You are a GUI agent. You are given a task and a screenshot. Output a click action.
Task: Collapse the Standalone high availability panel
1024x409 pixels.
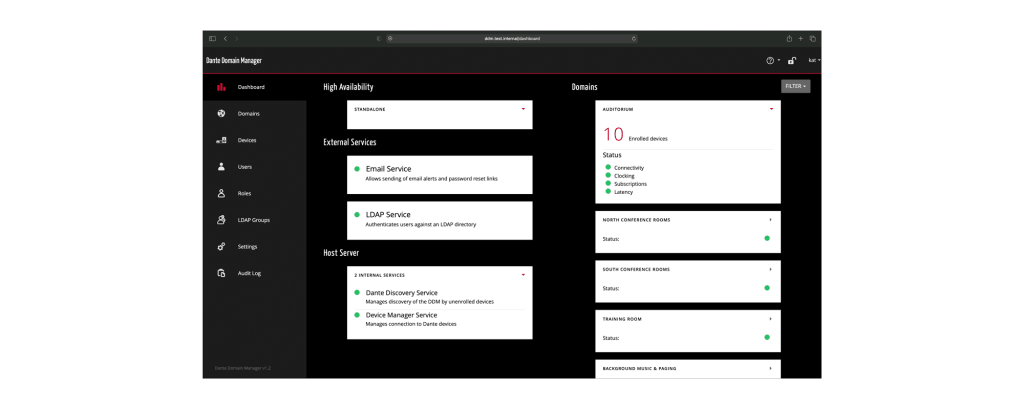(x=523, y=108)
